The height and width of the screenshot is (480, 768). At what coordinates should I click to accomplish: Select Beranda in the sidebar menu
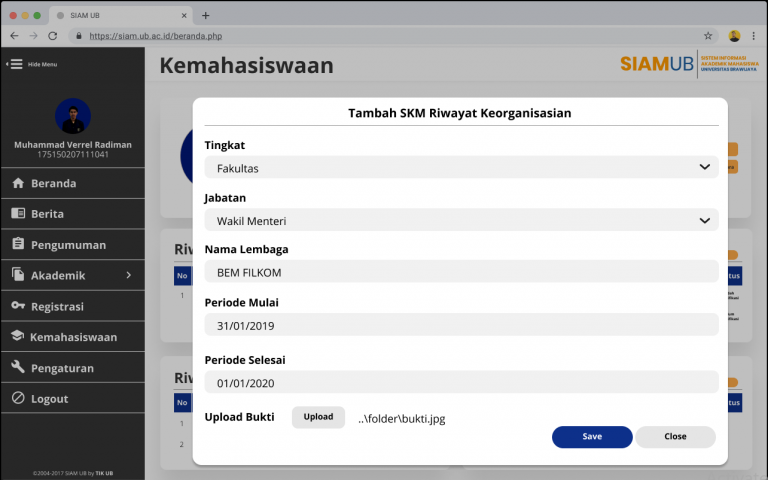click(x=73, y=183)
